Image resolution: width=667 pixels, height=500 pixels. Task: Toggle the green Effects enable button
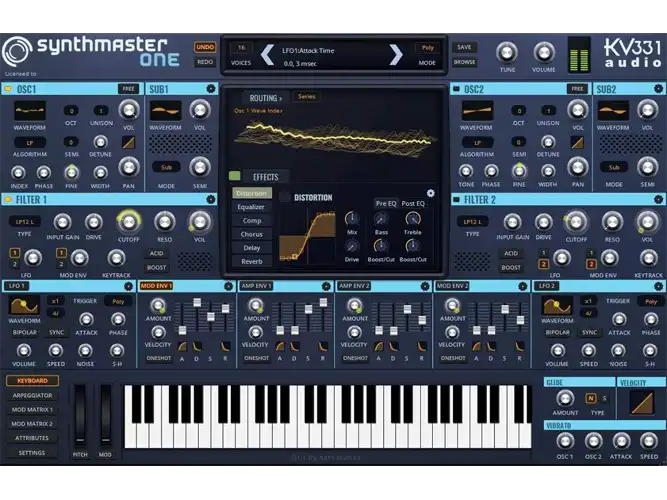[234, 175]
